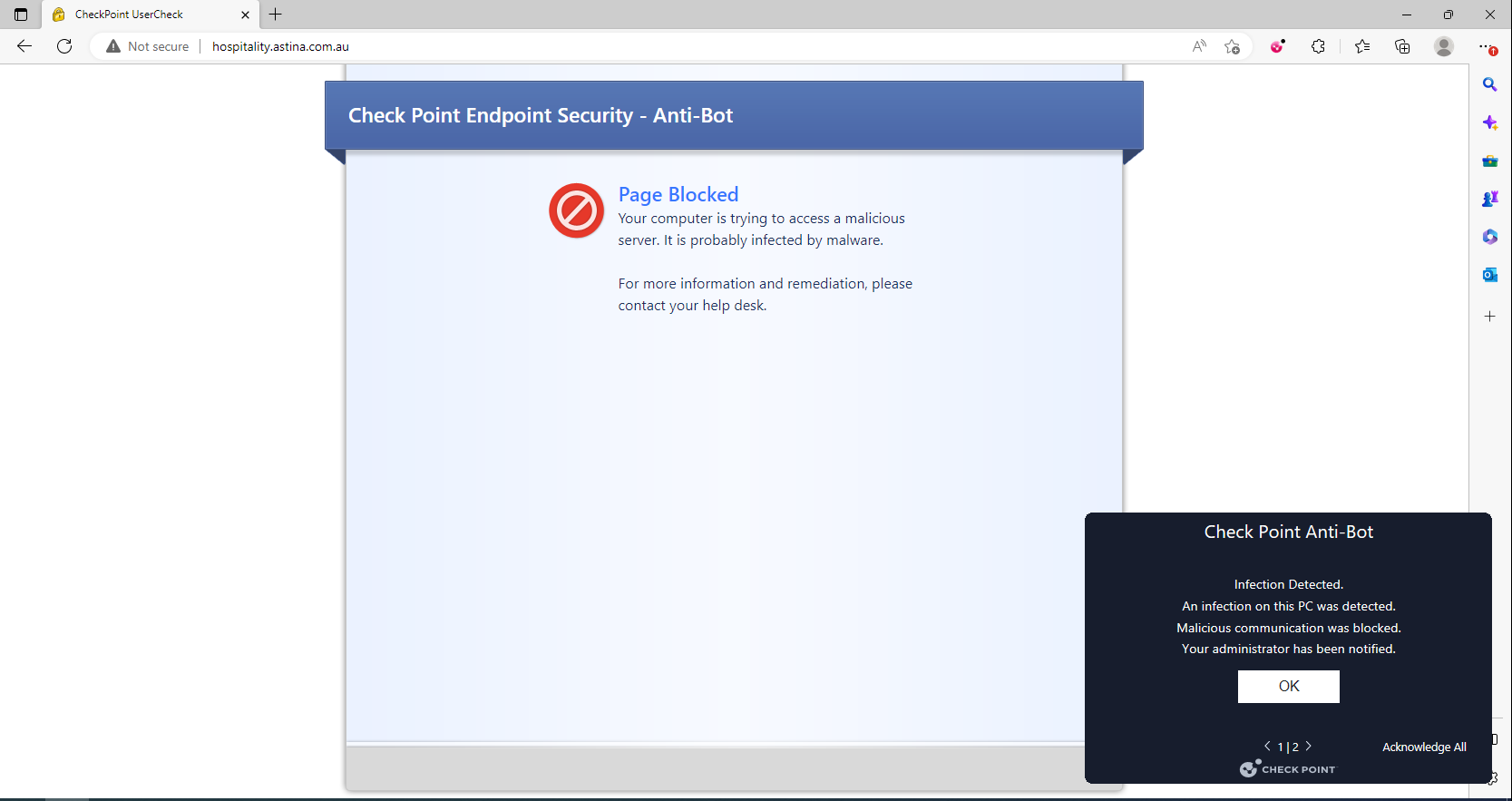Open the Tools toolbox in sidebar
This screenshot has height=801, width=1512.
pyautogui.click(x=1489, y=161)
